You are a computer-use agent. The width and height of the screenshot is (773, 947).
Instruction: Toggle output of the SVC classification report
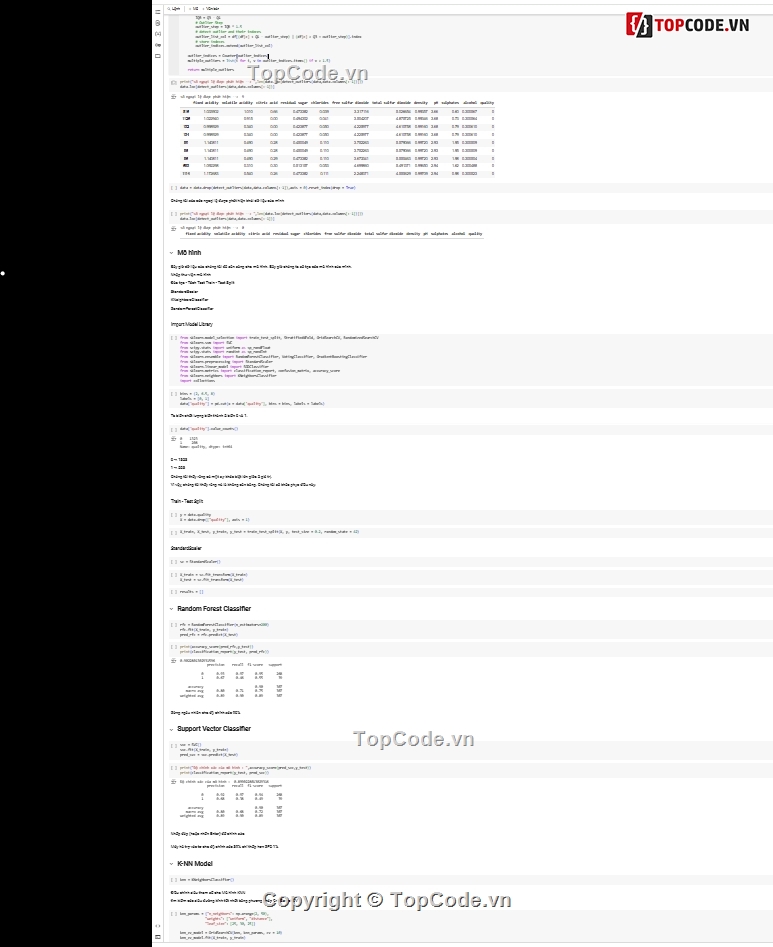tap(174, 782)
